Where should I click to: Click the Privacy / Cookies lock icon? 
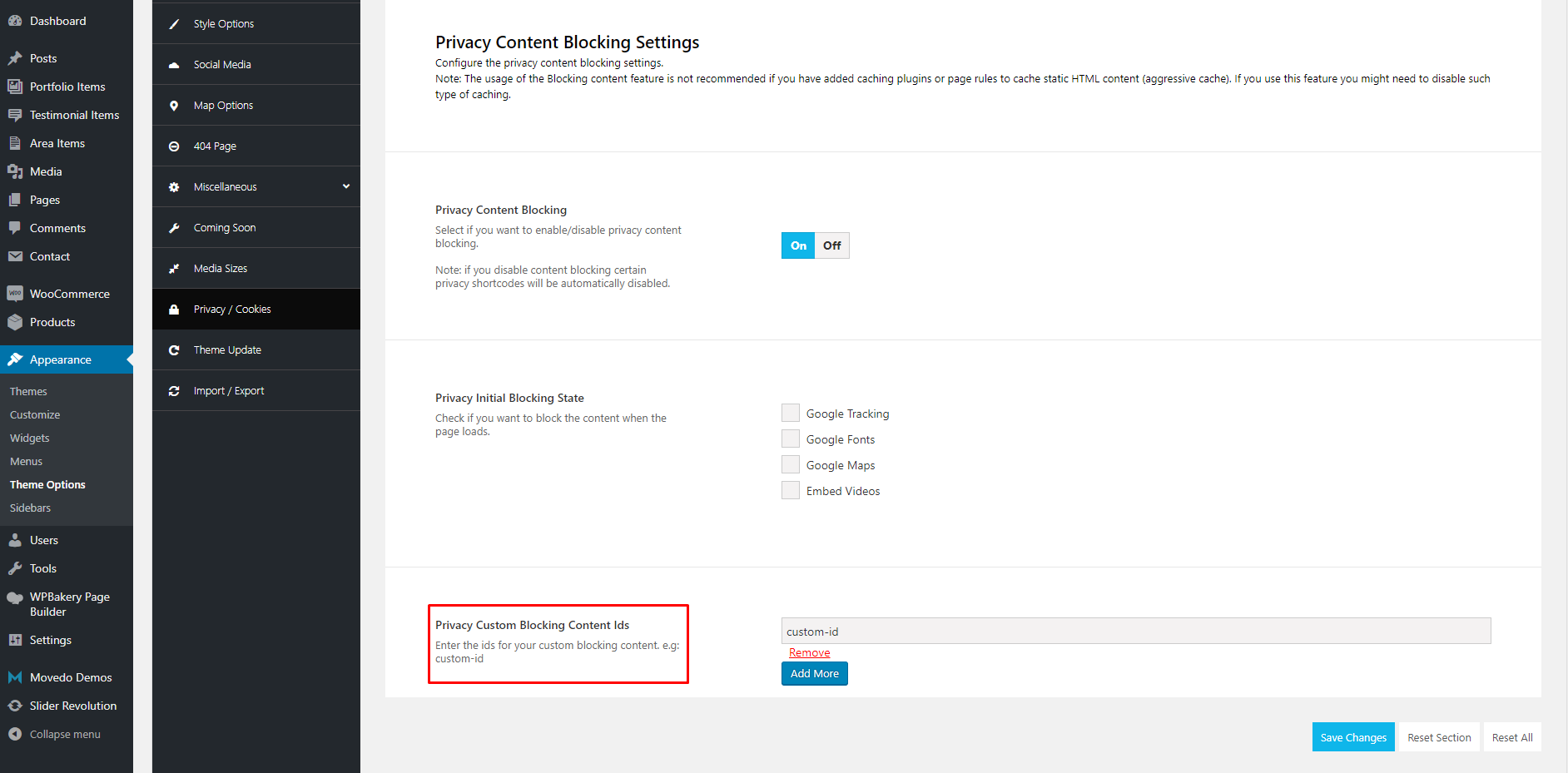[174, 310]
